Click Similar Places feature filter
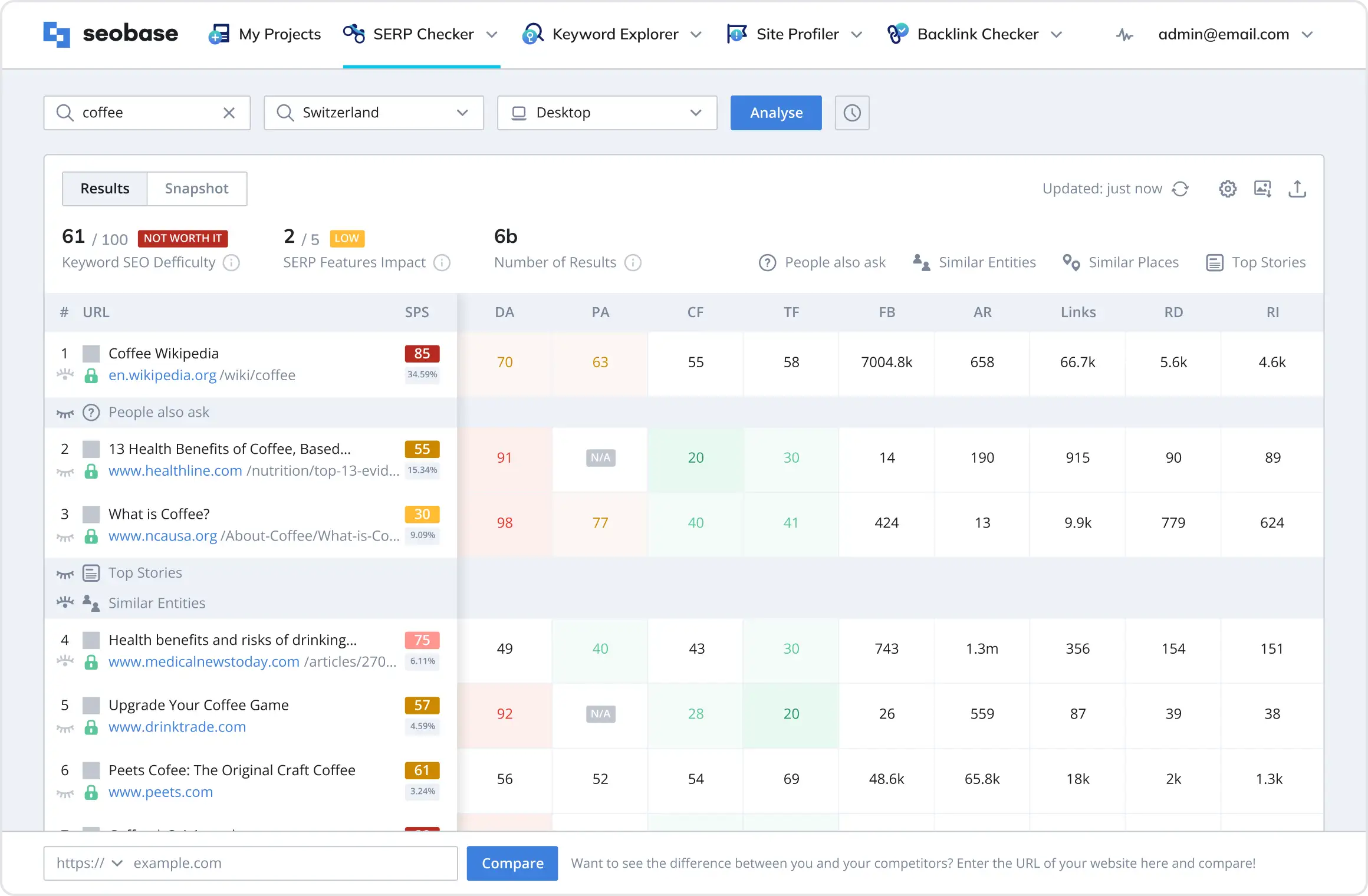Image resolution: width=1368 pixels, height=896 pixels. pyautogui.click(x=1120, y=263)
